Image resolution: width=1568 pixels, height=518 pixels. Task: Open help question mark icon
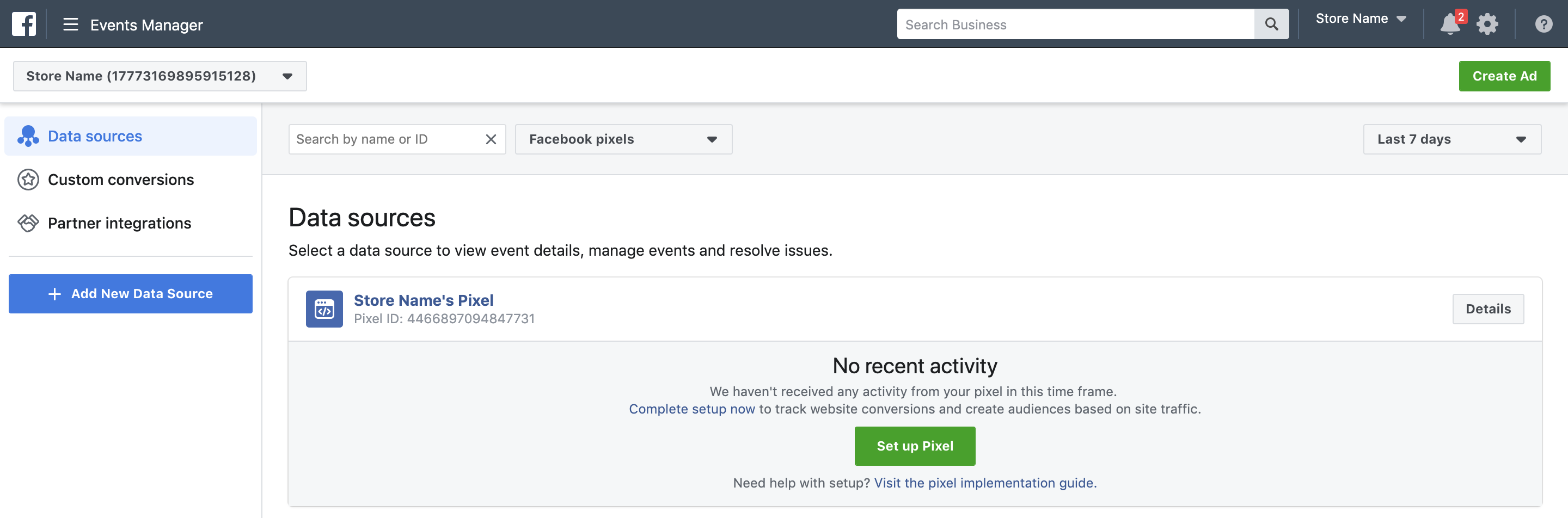1543,24
